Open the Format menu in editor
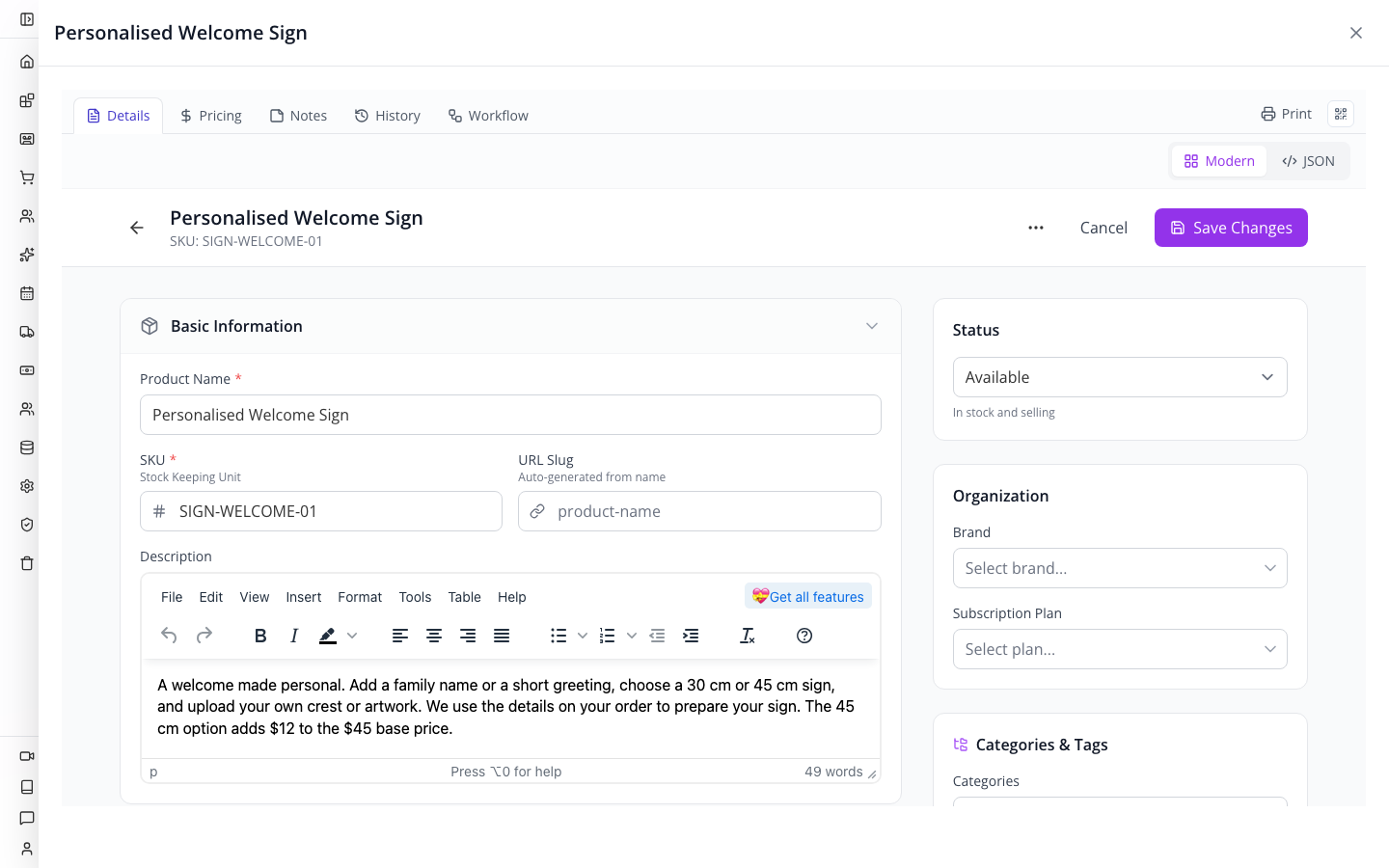Image resolution: width=1389 pixels, height=868 pixels. click(360, 597)
